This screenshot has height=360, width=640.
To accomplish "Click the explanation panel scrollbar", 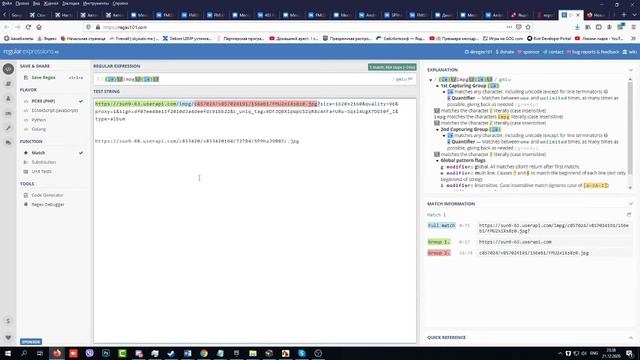I will (x=630, y=127).
